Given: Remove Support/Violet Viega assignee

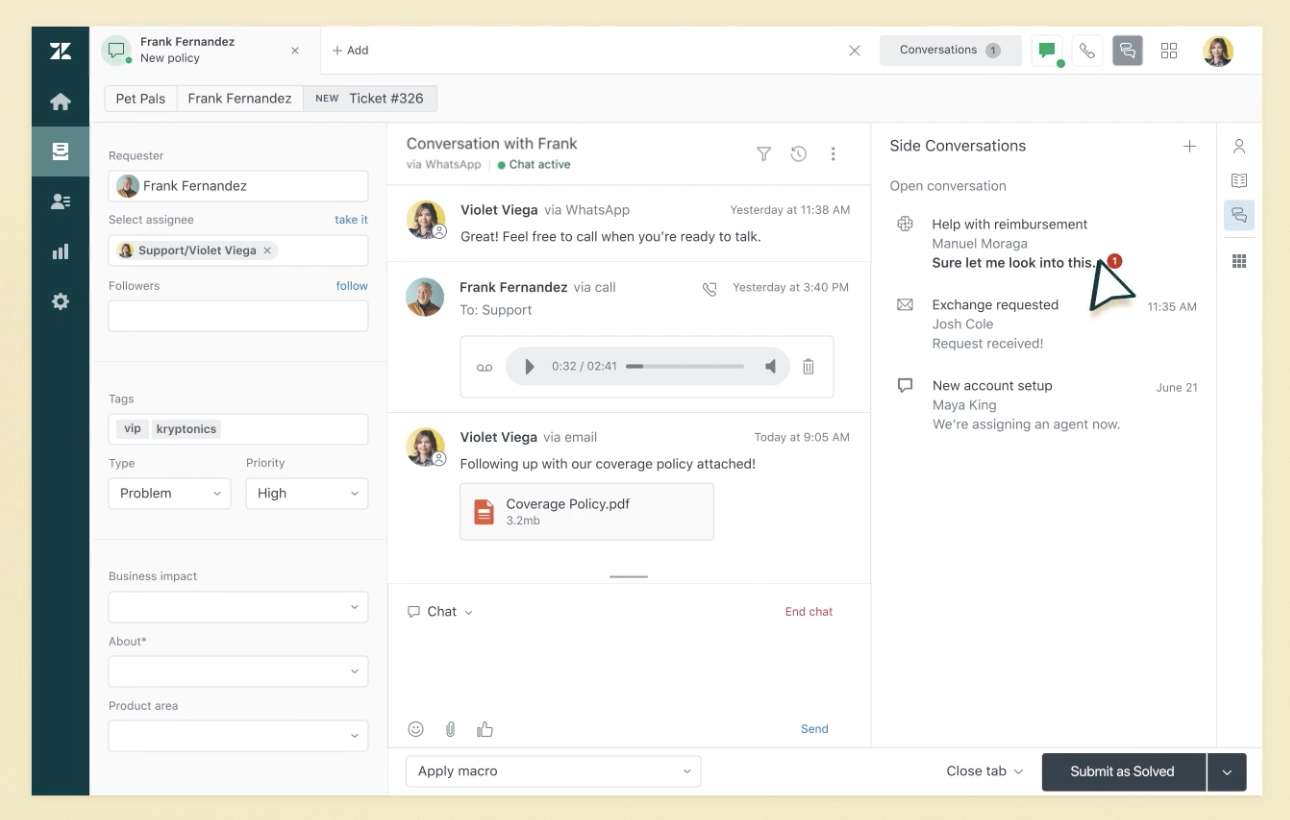Looking at the screenshot, I should click(x=267, y=251).
